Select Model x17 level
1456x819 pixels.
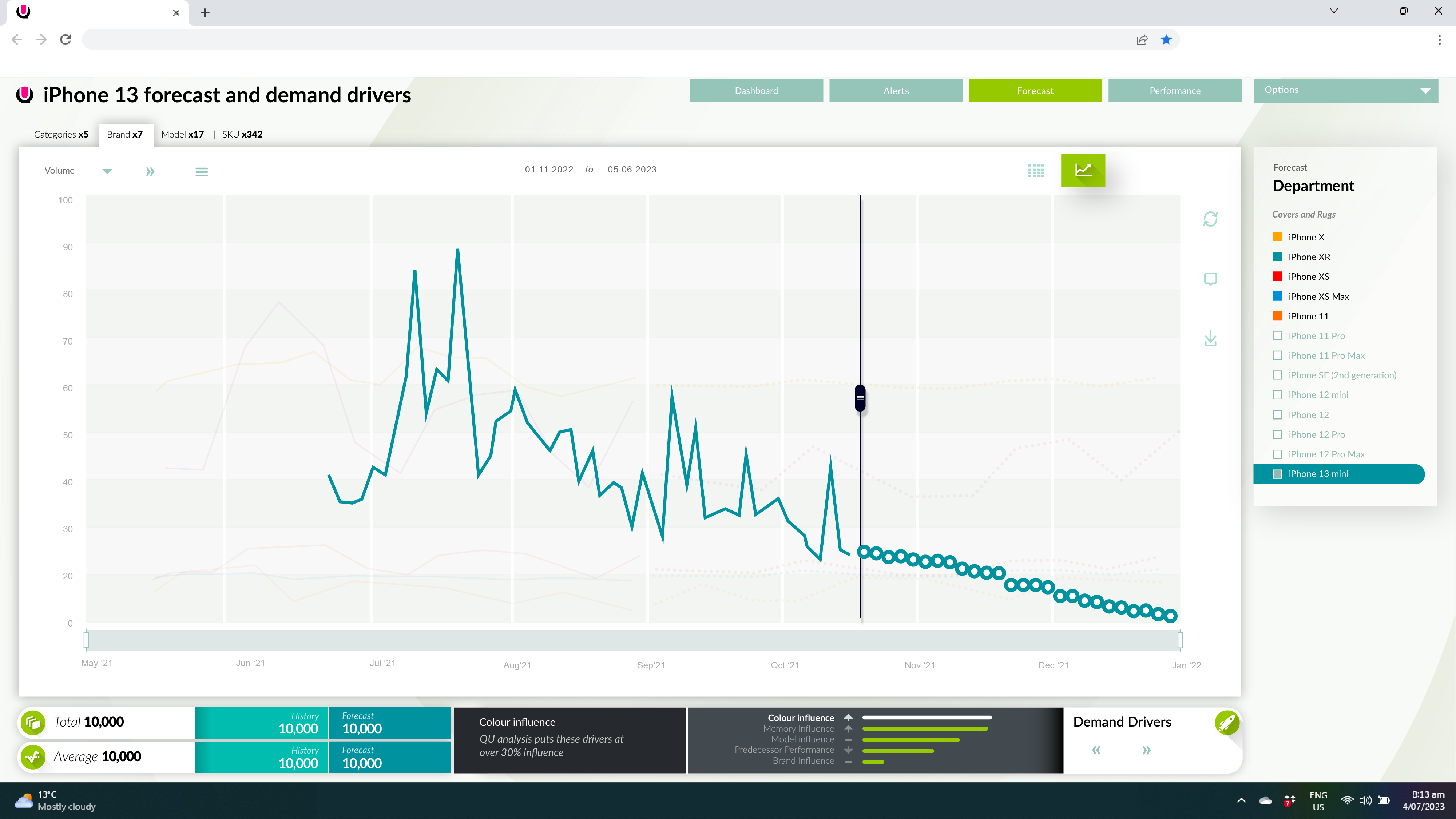tap(182, 135)
